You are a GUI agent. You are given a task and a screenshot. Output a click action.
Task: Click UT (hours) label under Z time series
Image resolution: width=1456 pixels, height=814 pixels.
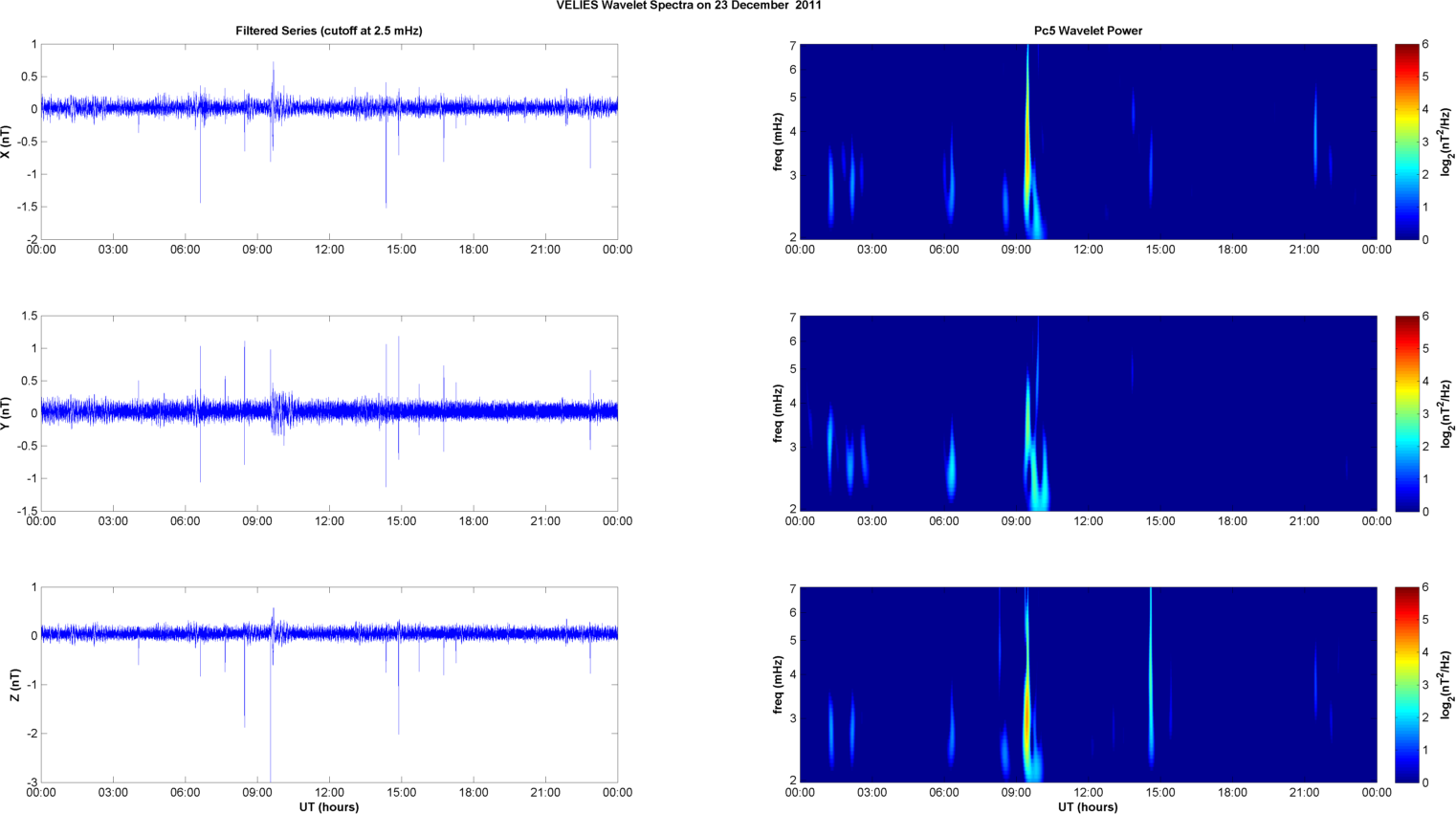click(329, 806)
